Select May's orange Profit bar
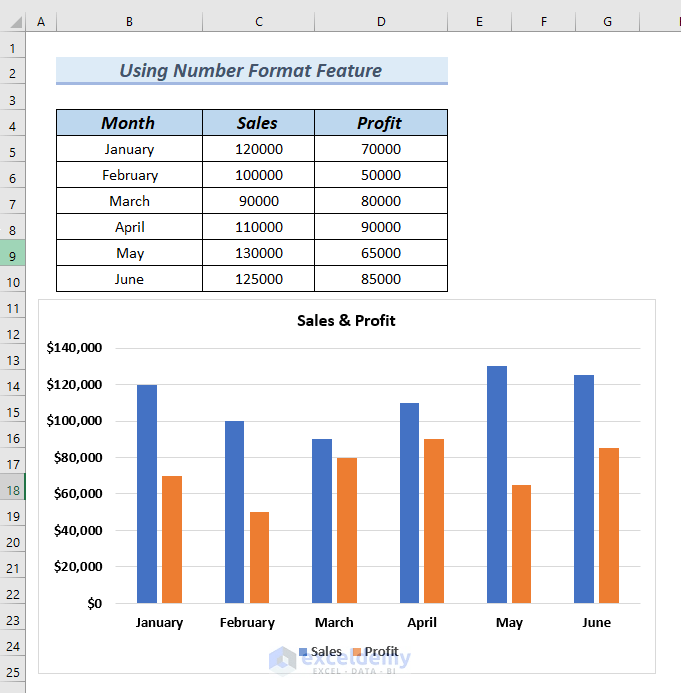Image resolution: width=681 pixels, height=693 pixels. [521, 544]
